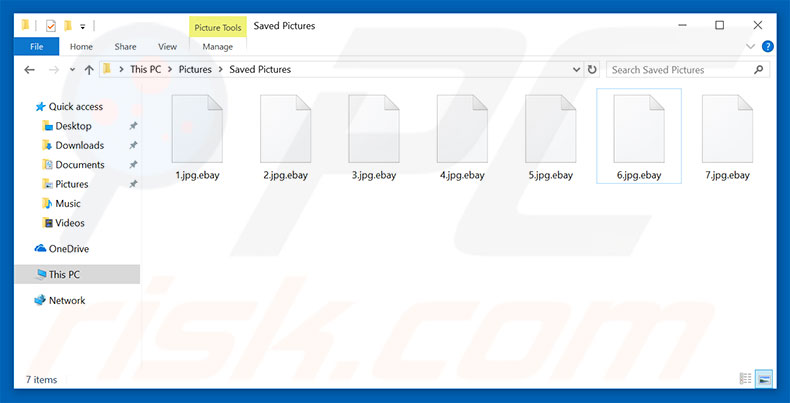The image size is (790, 403).
Task: Open the Customize Quick Access Toolbar dropdown
Action: click(x=83, y=26)
